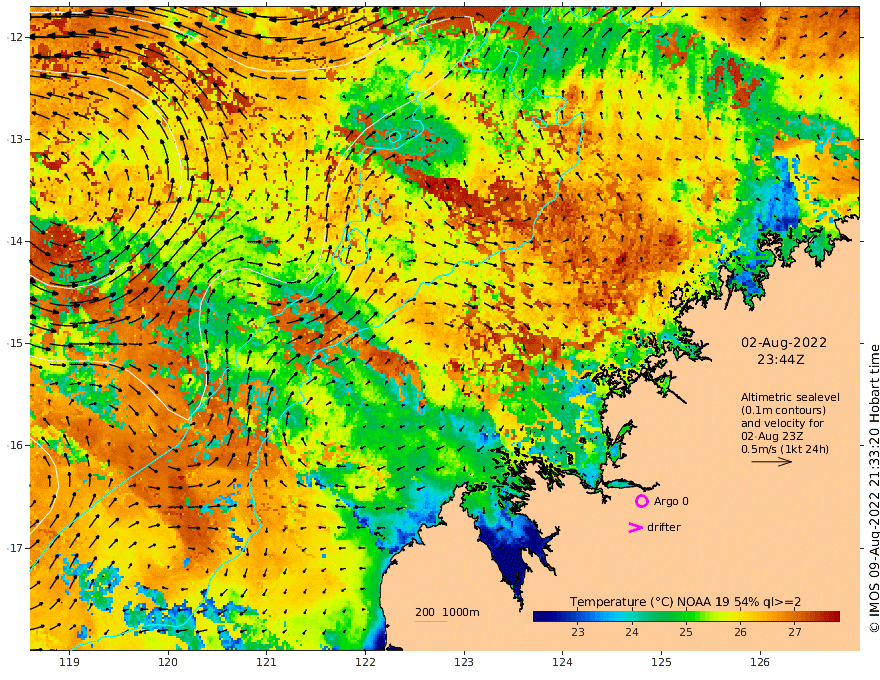
Task: Click the latitude axis label '-15'
Action: coord(15,343)
